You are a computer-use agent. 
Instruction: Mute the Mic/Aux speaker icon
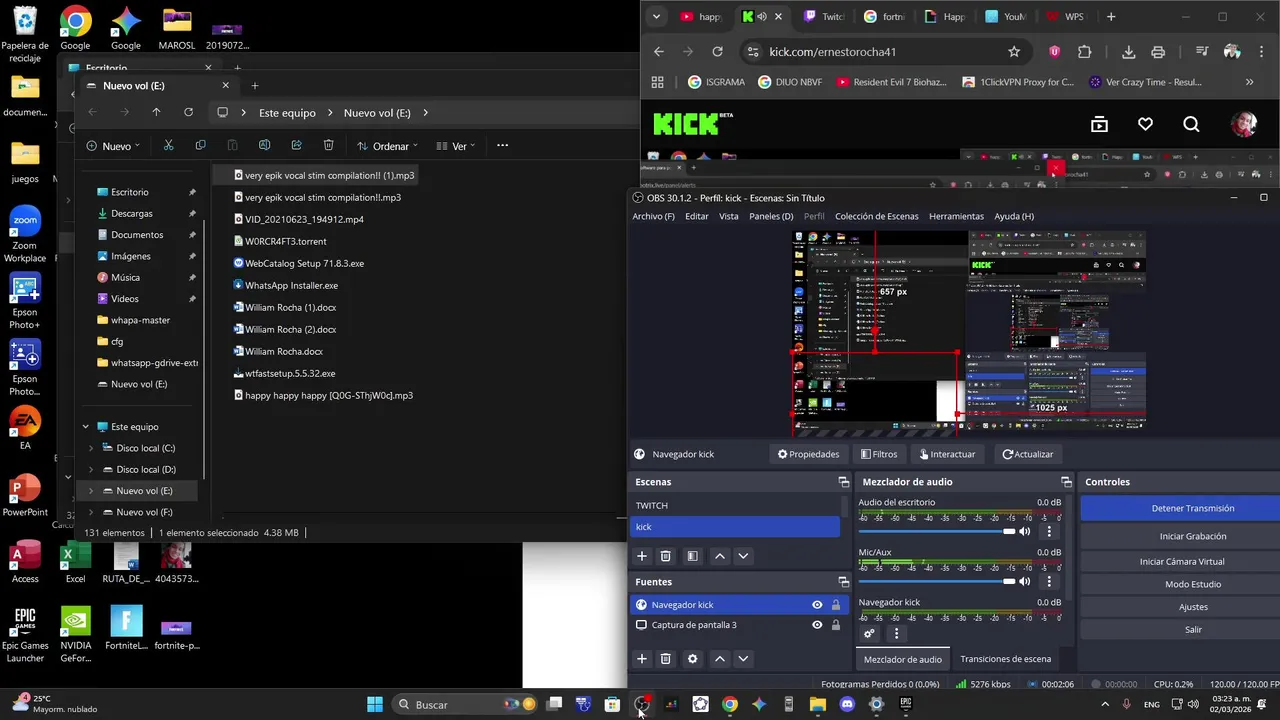[1024, 581]
